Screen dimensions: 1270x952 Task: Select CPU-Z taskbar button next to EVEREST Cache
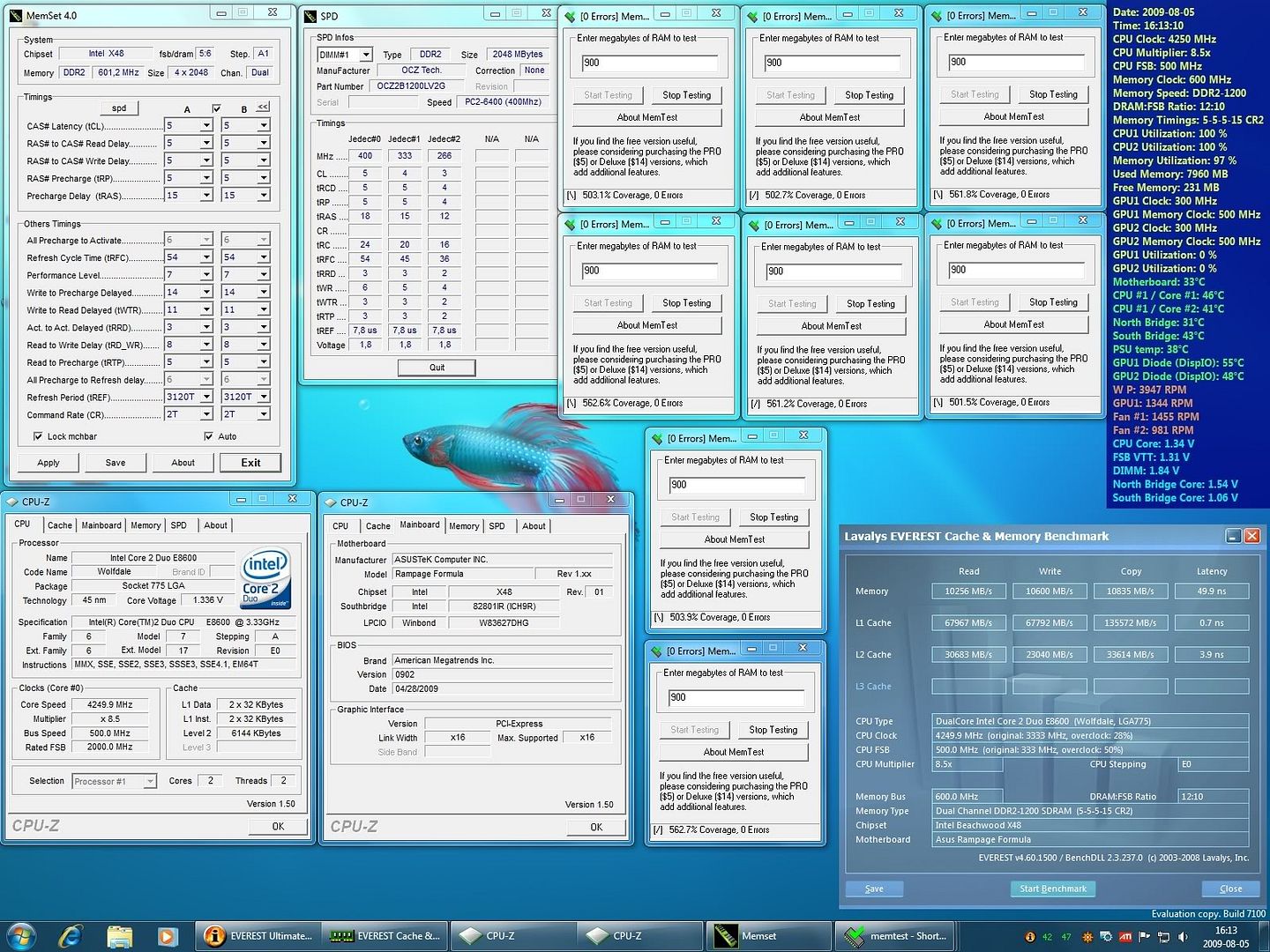pyautogui.click(x=513, y=936)
